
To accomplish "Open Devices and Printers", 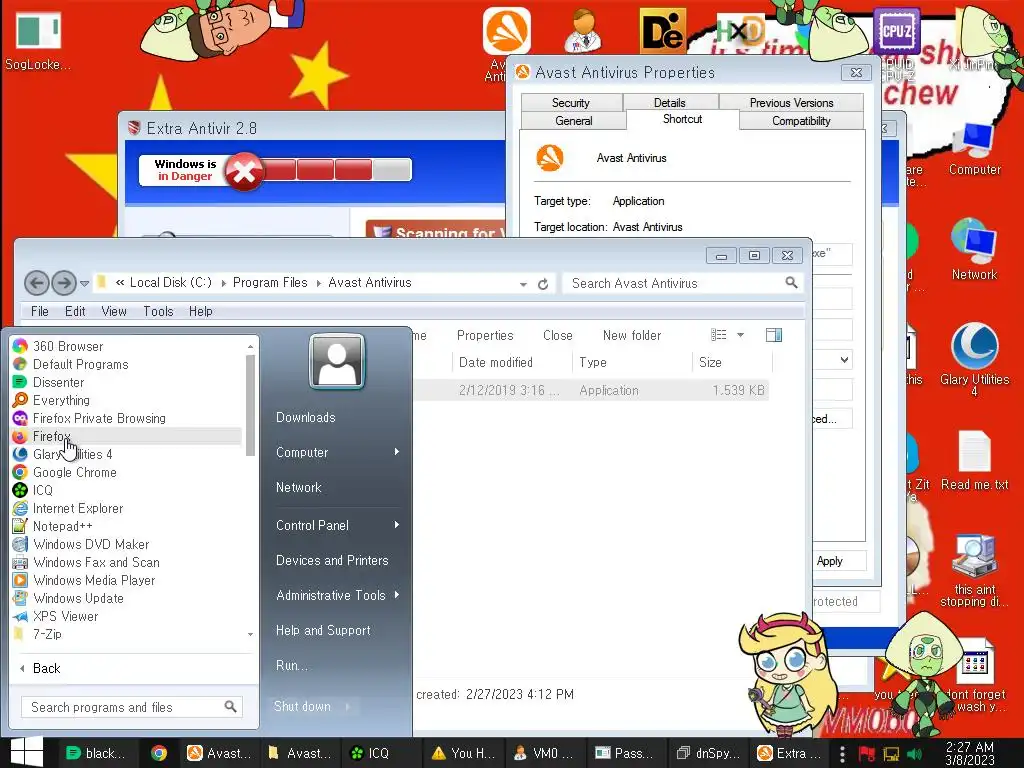I will pyautogui.click(x=332, y=560).
